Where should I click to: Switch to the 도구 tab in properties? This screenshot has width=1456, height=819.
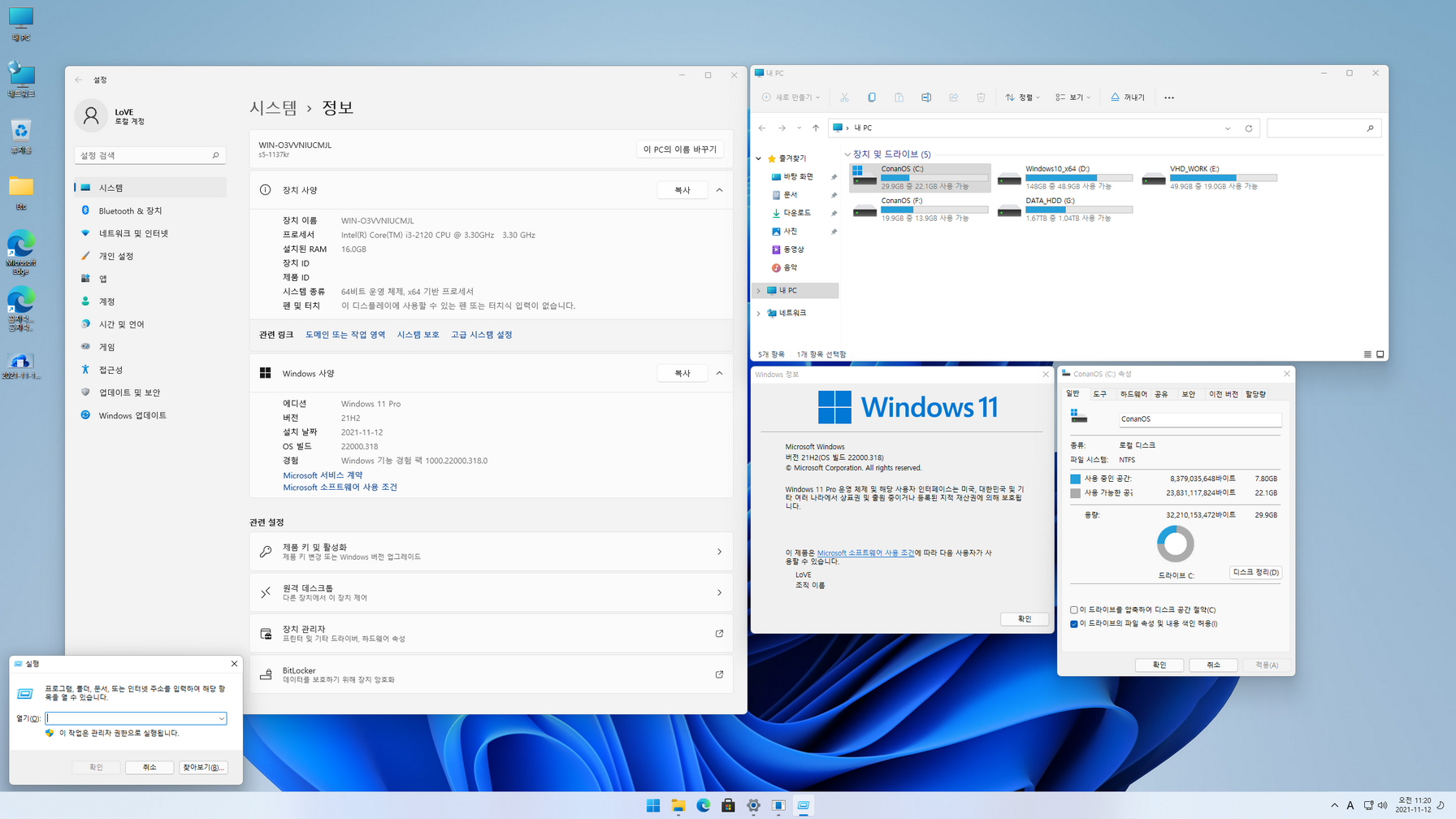(1099, 394)
